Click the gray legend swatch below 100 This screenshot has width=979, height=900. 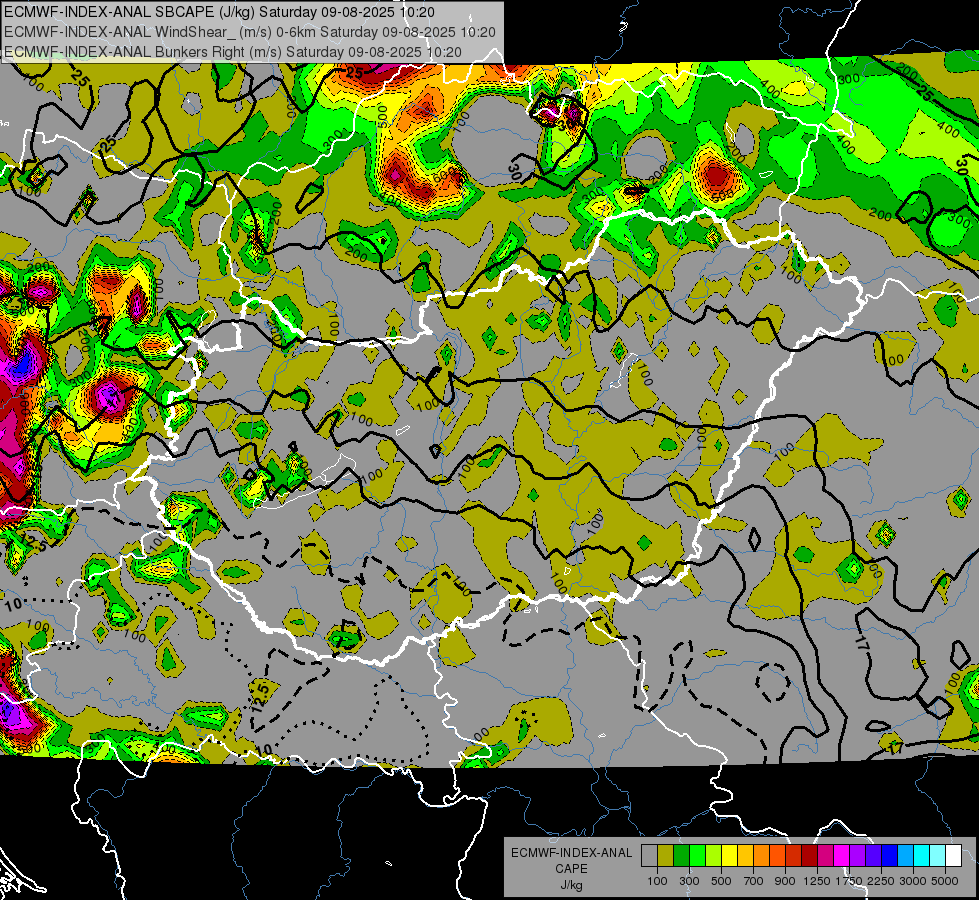coord(649,855)
